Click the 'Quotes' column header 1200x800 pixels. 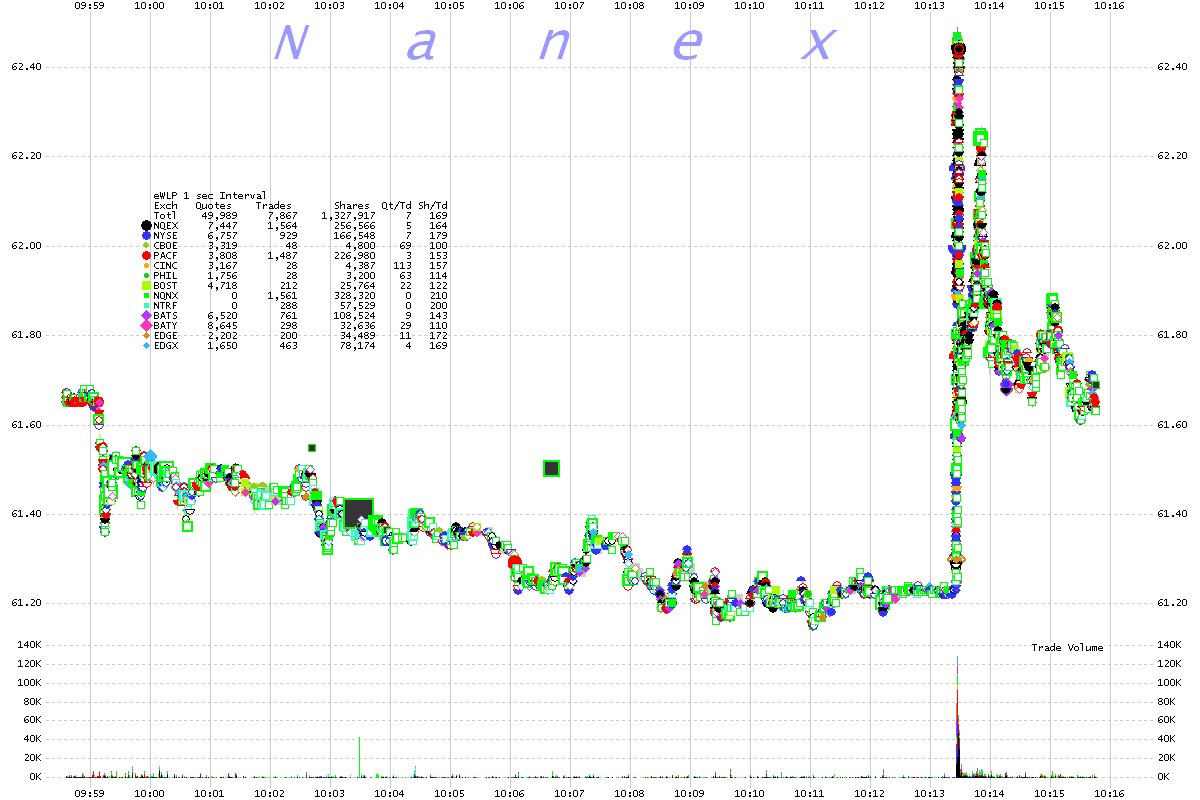(213, 205)
